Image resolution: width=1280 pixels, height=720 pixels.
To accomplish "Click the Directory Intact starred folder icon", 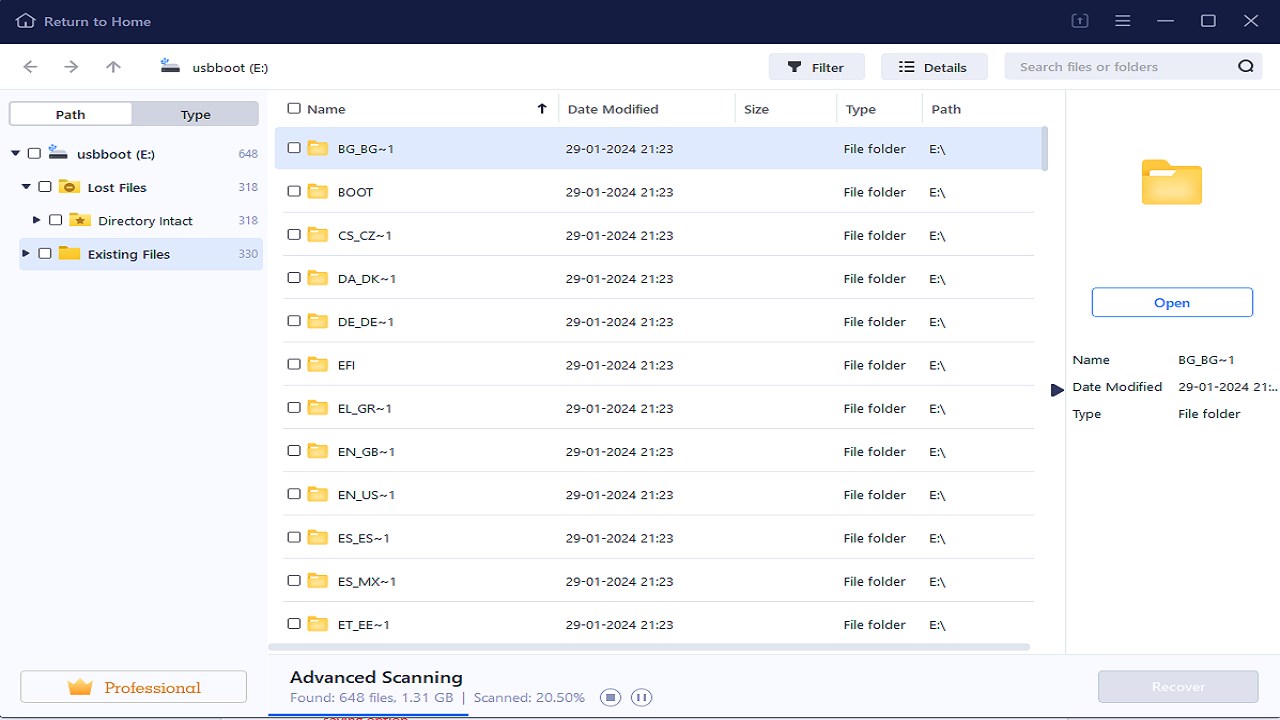I will [x=80, y=220].
